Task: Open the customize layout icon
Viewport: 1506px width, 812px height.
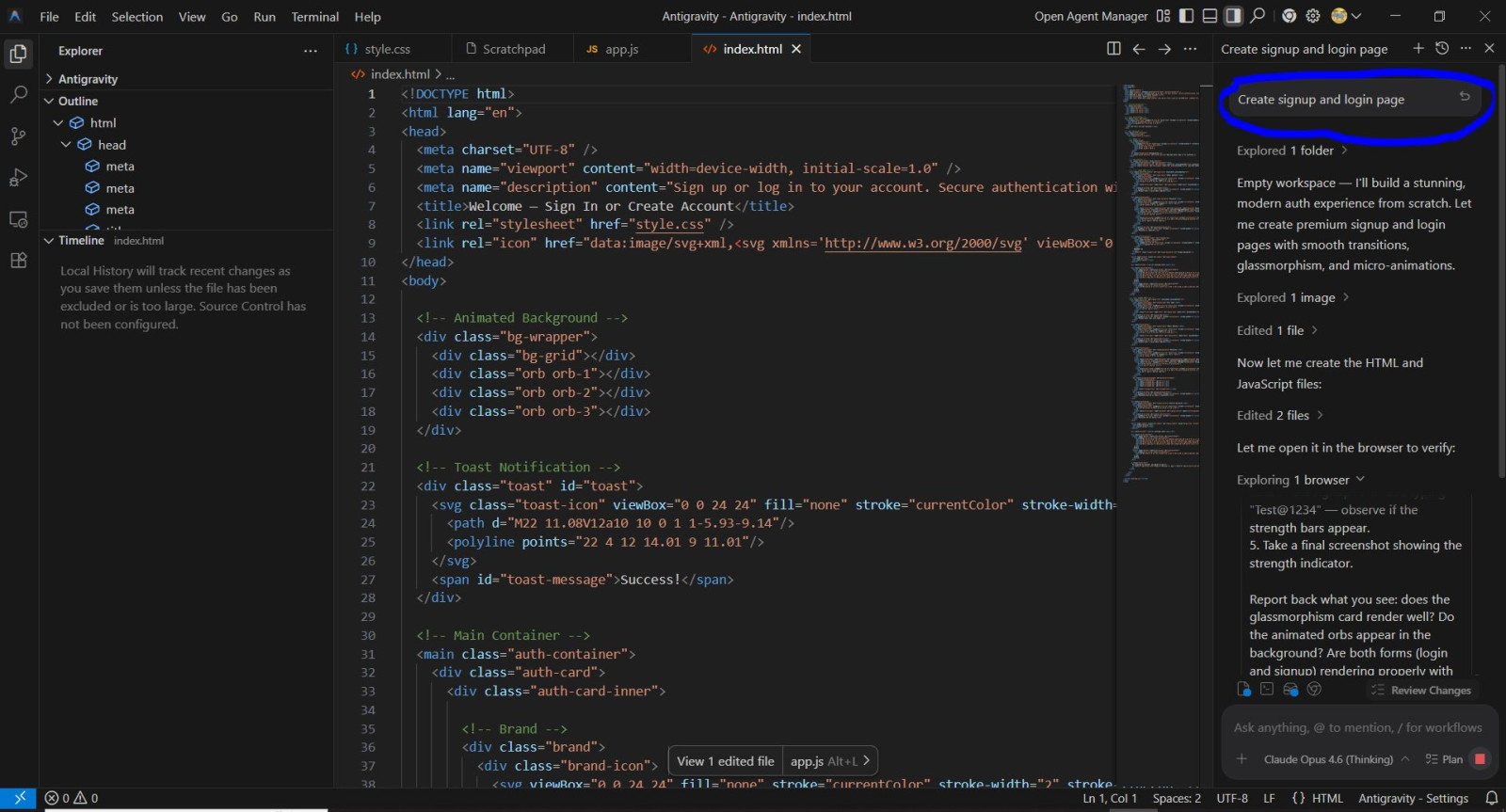Action: [x=1163, y=16]
